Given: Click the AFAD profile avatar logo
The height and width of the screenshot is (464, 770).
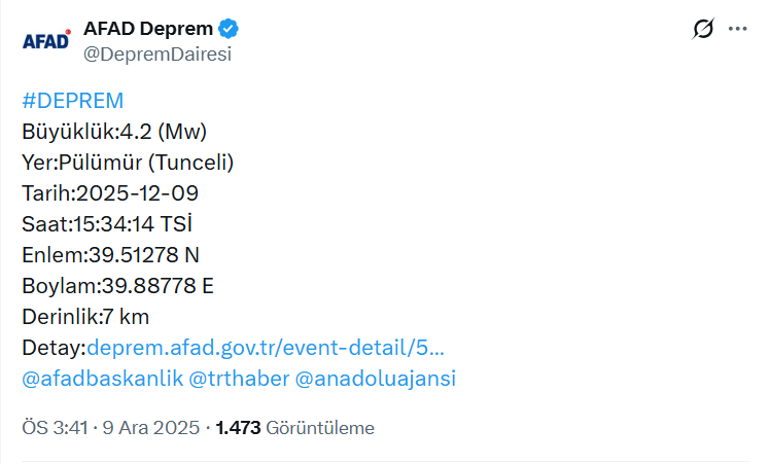Looking at the screenshot, I should click(x=46, y=41).
